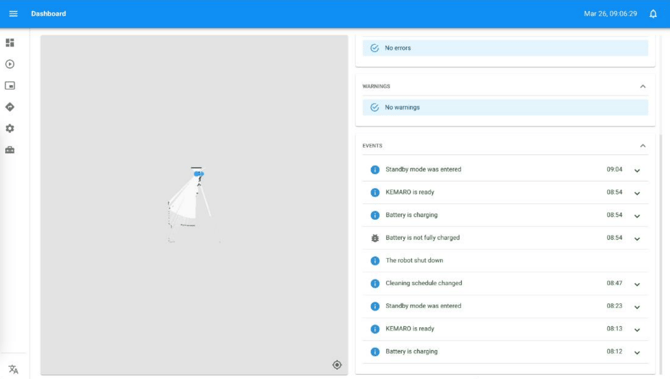Open the notifications bell

click(x=653, y=14)
